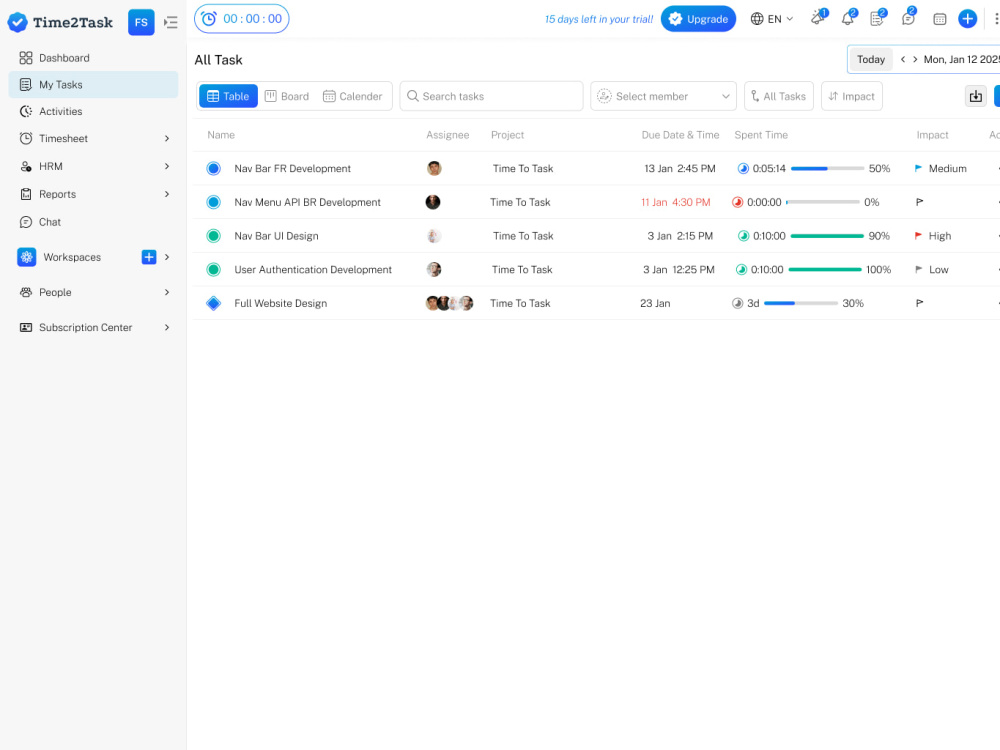
Task: Expand the People sidebar chevron
Action: (167, 292)
